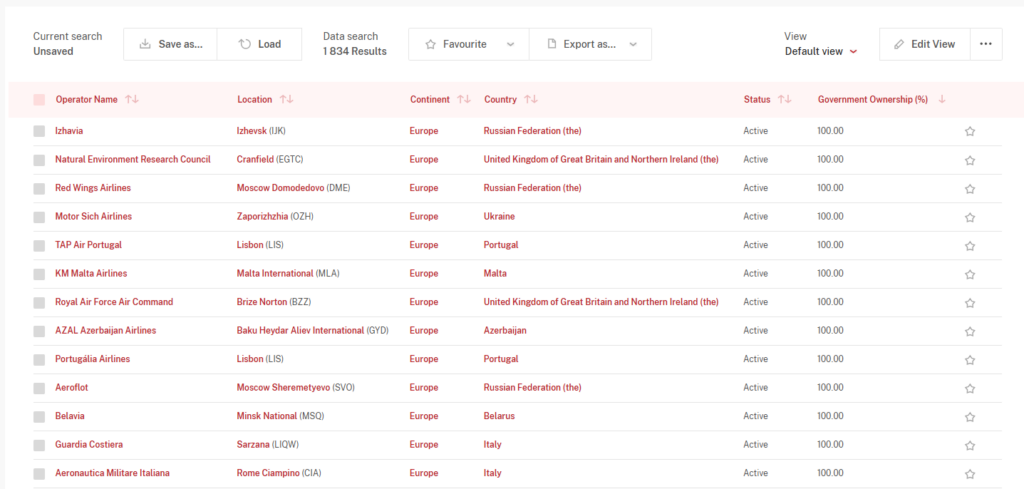Viewport: 1024px width, 489px height.
Task: Click the Status column sort icon
Action: coord(784,100)
